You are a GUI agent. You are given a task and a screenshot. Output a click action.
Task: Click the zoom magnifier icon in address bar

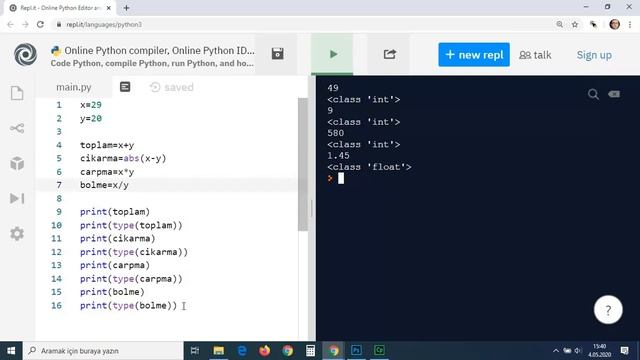[560, 24]
